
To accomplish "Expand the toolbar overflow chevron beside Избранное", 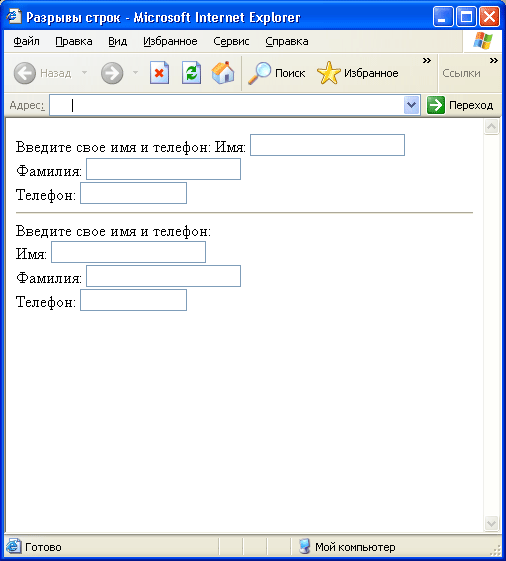I will point(427,60).
